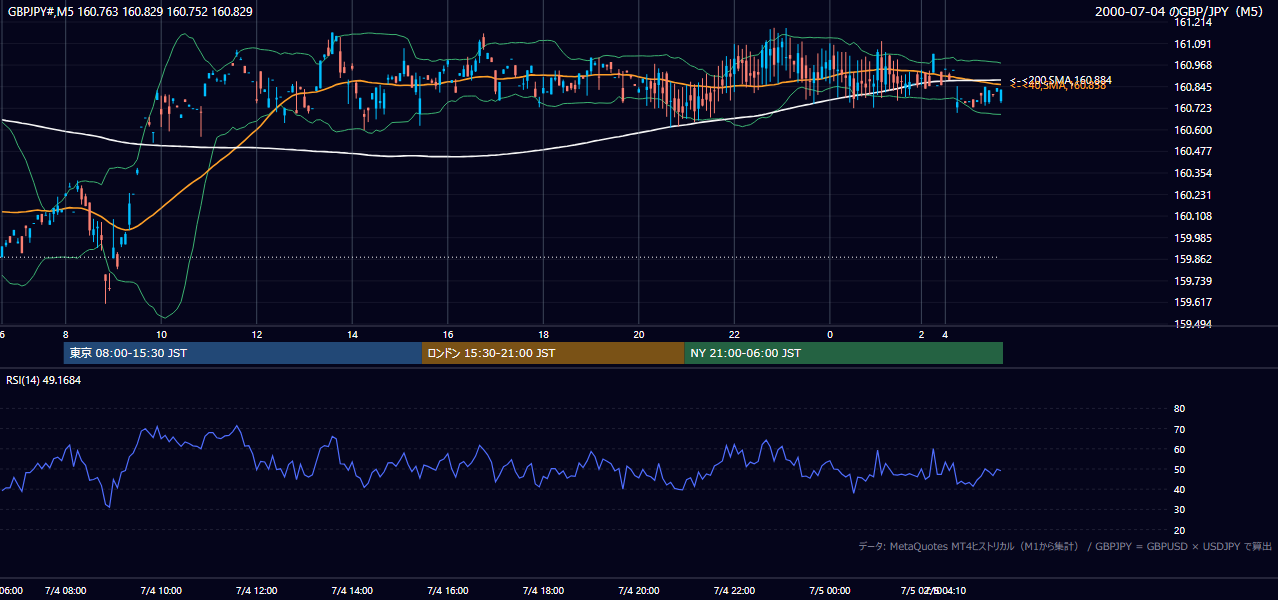Click price axis value 159.494
Image resolution: width=1278 pixels, height=600 pixels.
[1193, 324]
